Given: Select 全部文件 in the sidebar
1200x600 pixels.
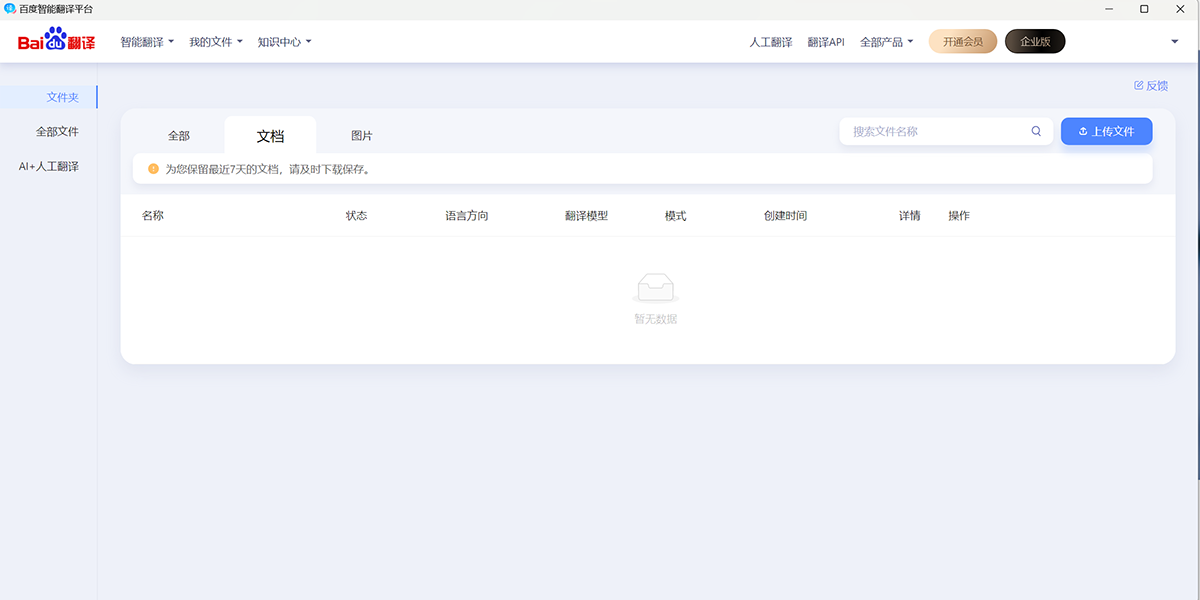Looking at the screenshot, I should pyautogui.click(x=57, y=131).
